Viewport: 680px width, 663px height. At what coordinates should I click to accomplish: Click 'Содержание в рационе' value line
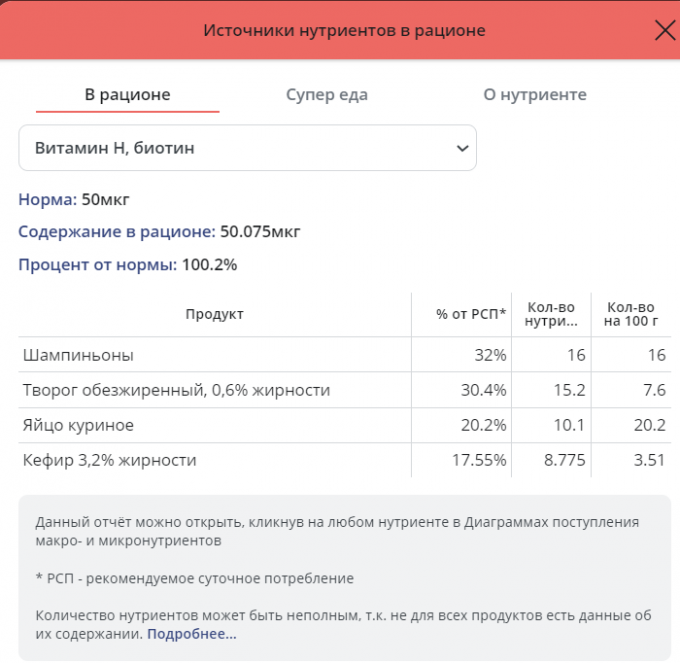tap(159, 232)
